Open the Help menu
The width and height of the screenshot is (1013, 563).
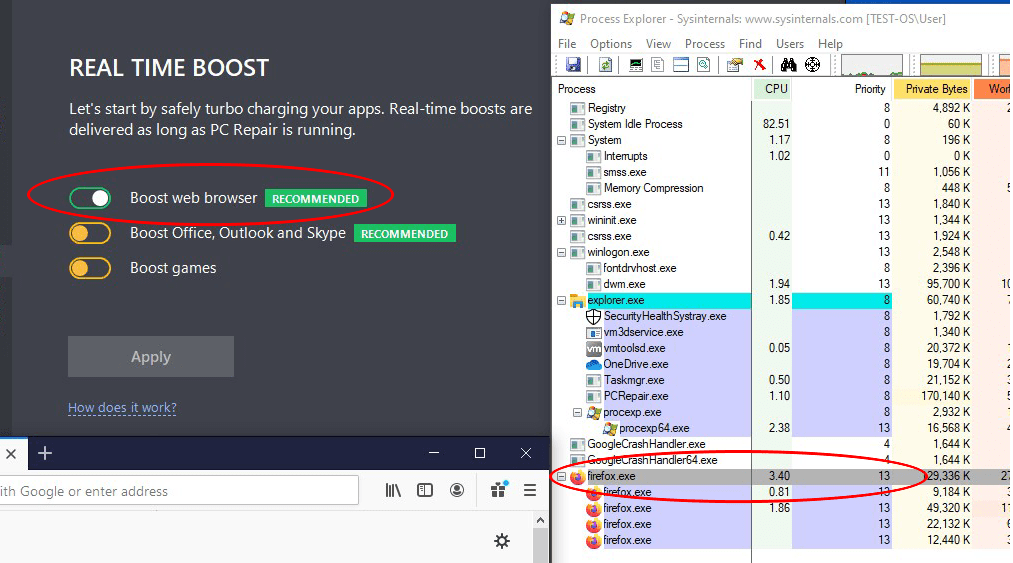[830, 44]
